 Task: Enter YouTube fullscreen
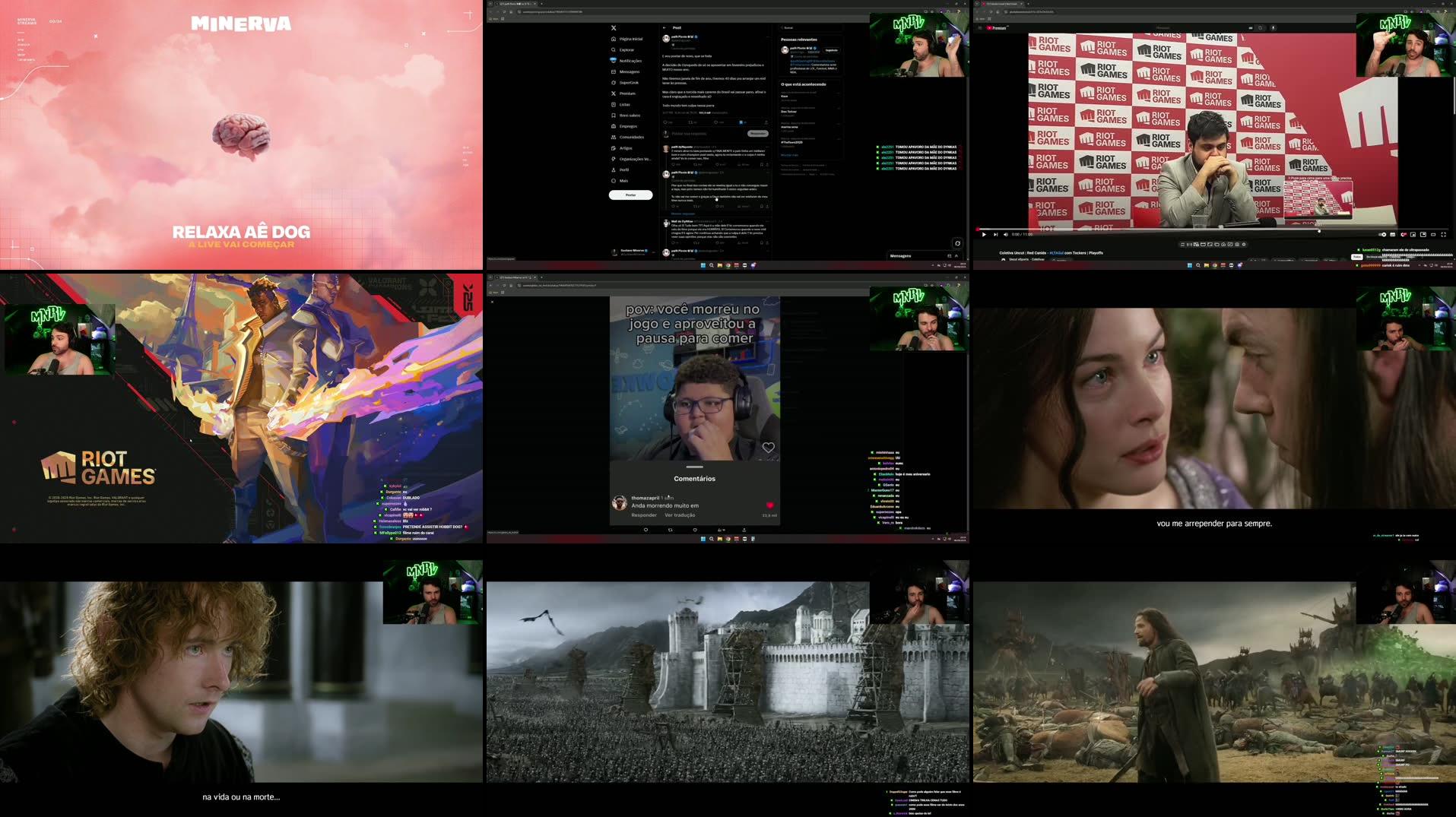[x=1444, y=234]
